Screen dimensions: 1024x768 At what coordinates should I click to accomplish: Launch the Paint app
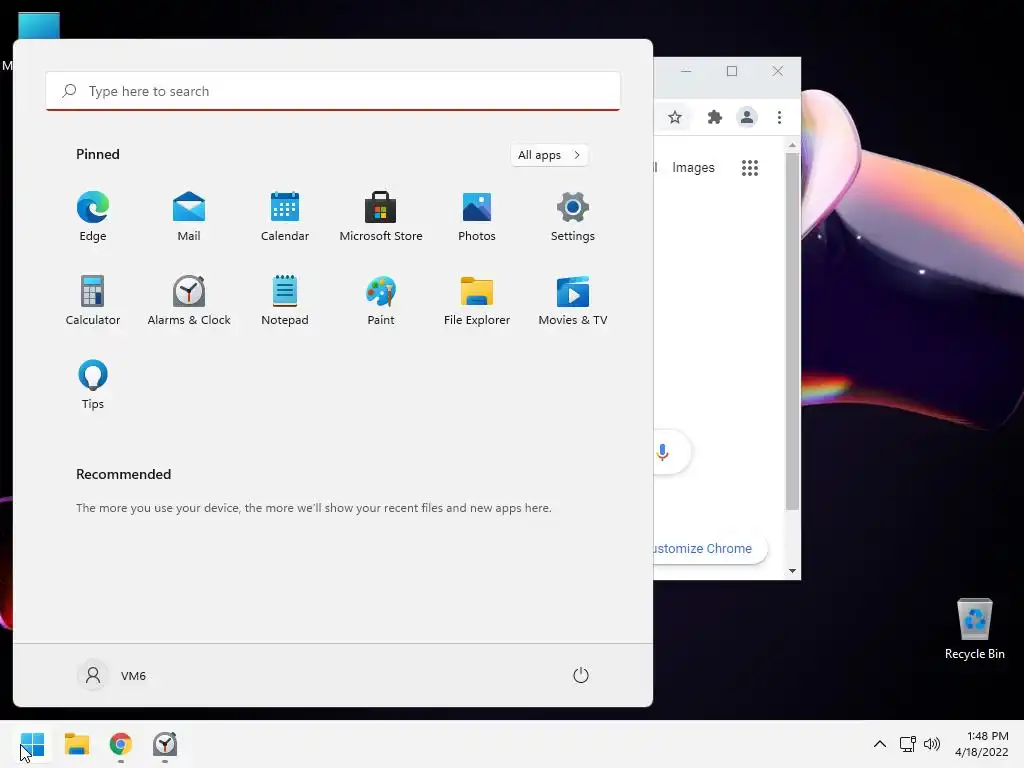tap(381, 300)
